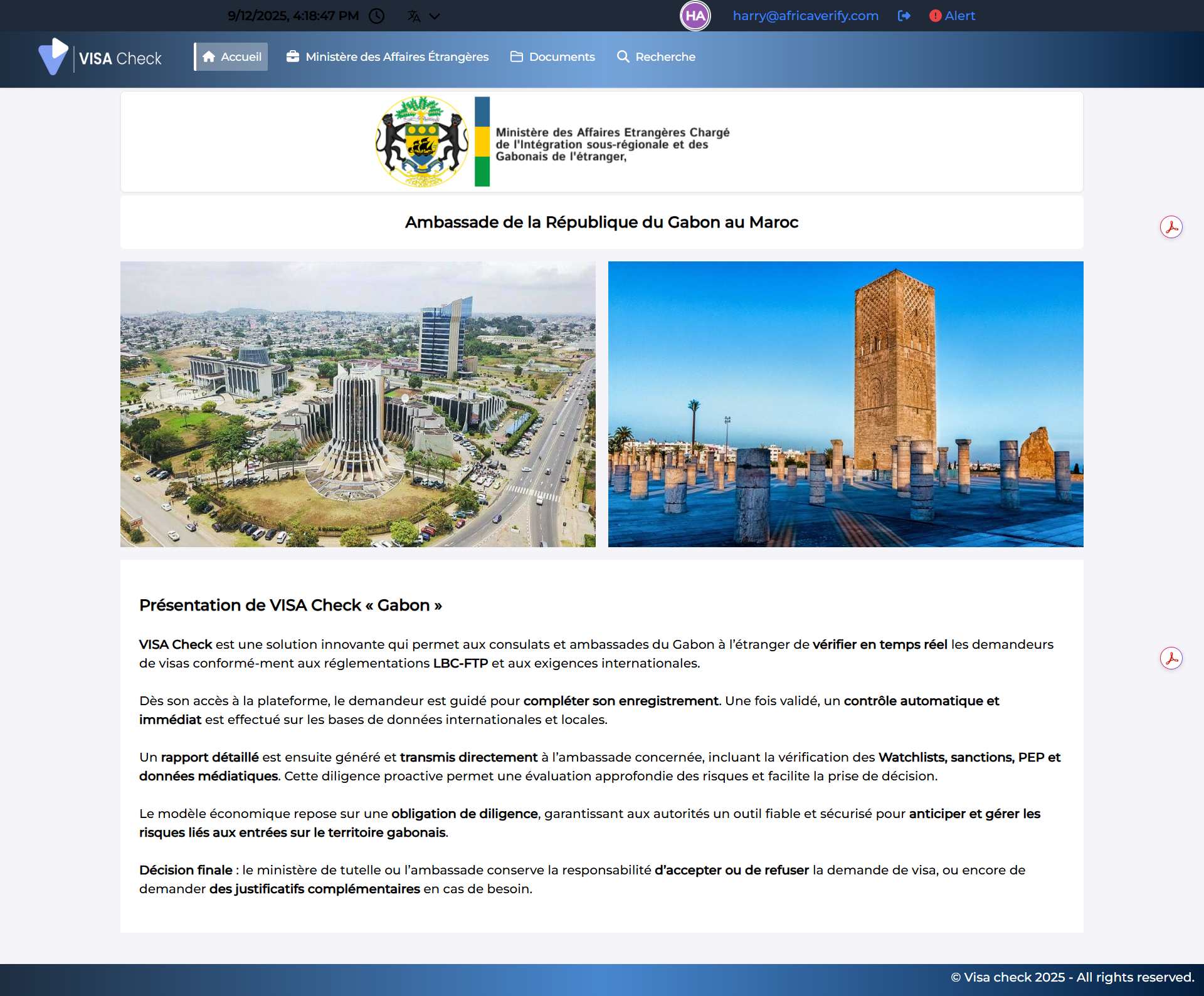Image resolution: width=1204 pixels, height=996 pixels.
Task: Click the Hassan Tower photo
Action: 845,404
